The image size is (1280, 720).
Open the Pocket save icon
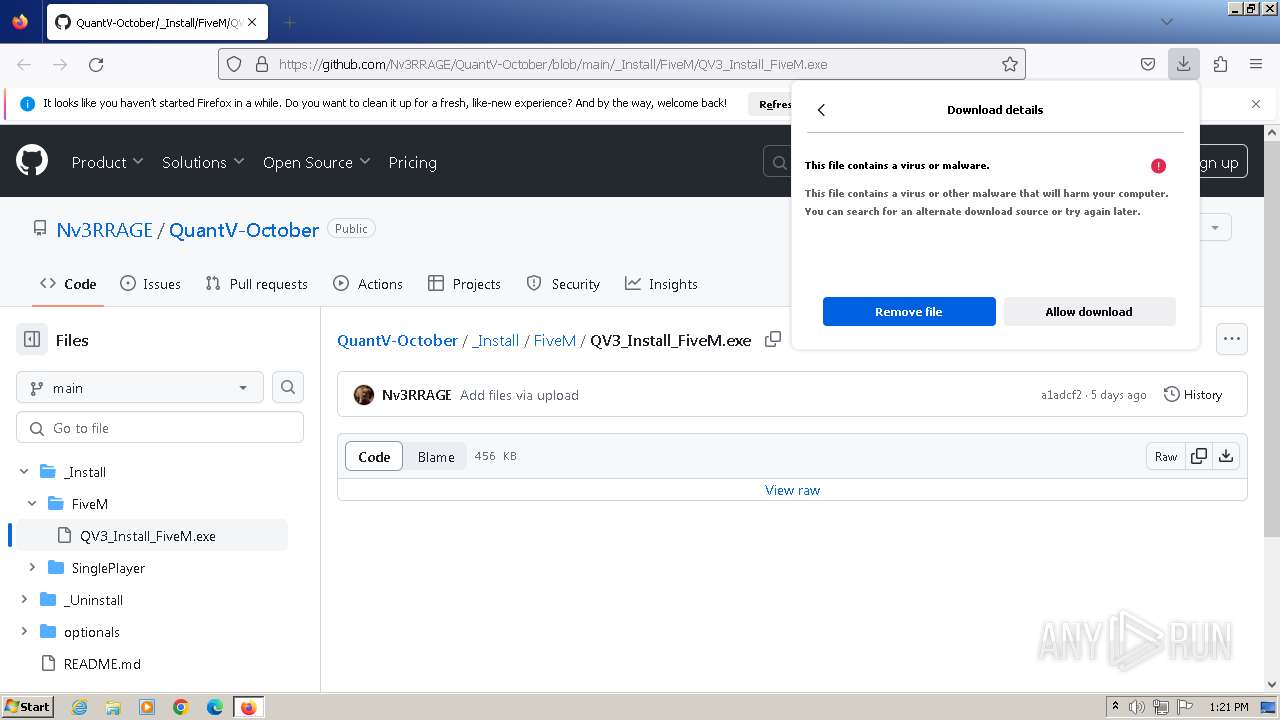[x=1148, y=64]
